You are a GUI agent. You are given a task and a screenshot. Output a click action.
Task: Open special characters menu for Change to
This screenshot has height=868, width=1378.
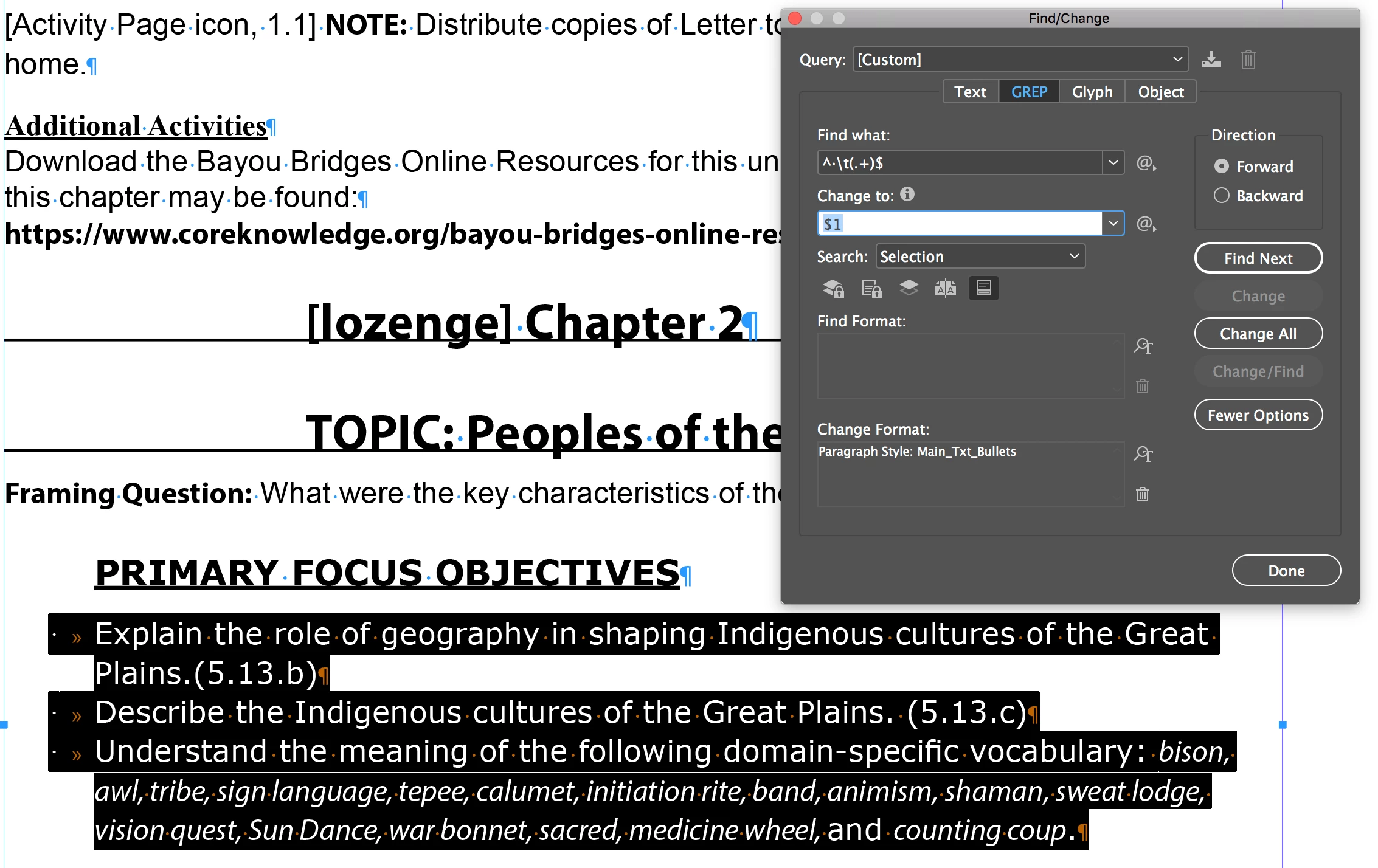(x=1146, y=224)
